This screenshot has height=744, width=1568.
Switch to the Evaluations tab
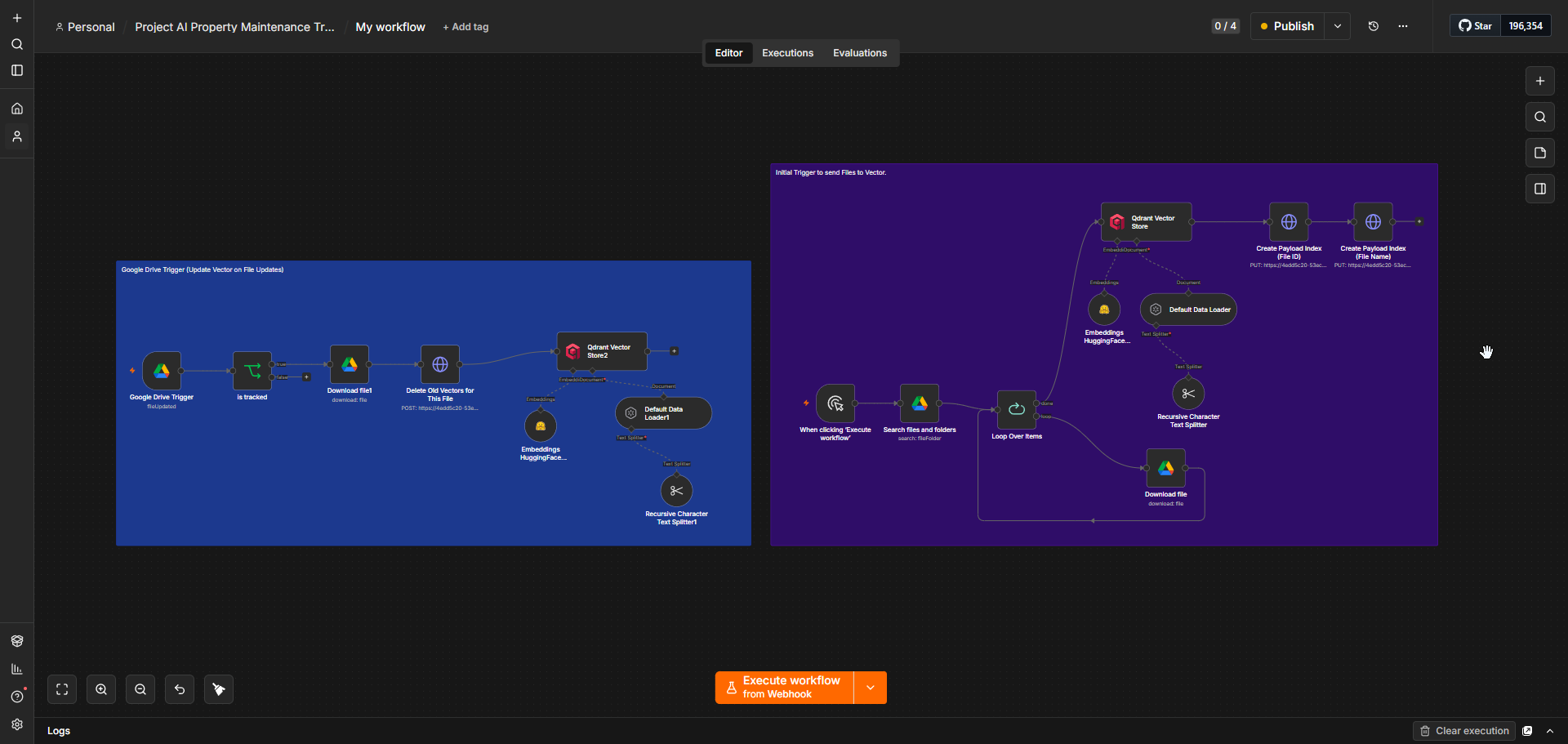tap(860, 53)
